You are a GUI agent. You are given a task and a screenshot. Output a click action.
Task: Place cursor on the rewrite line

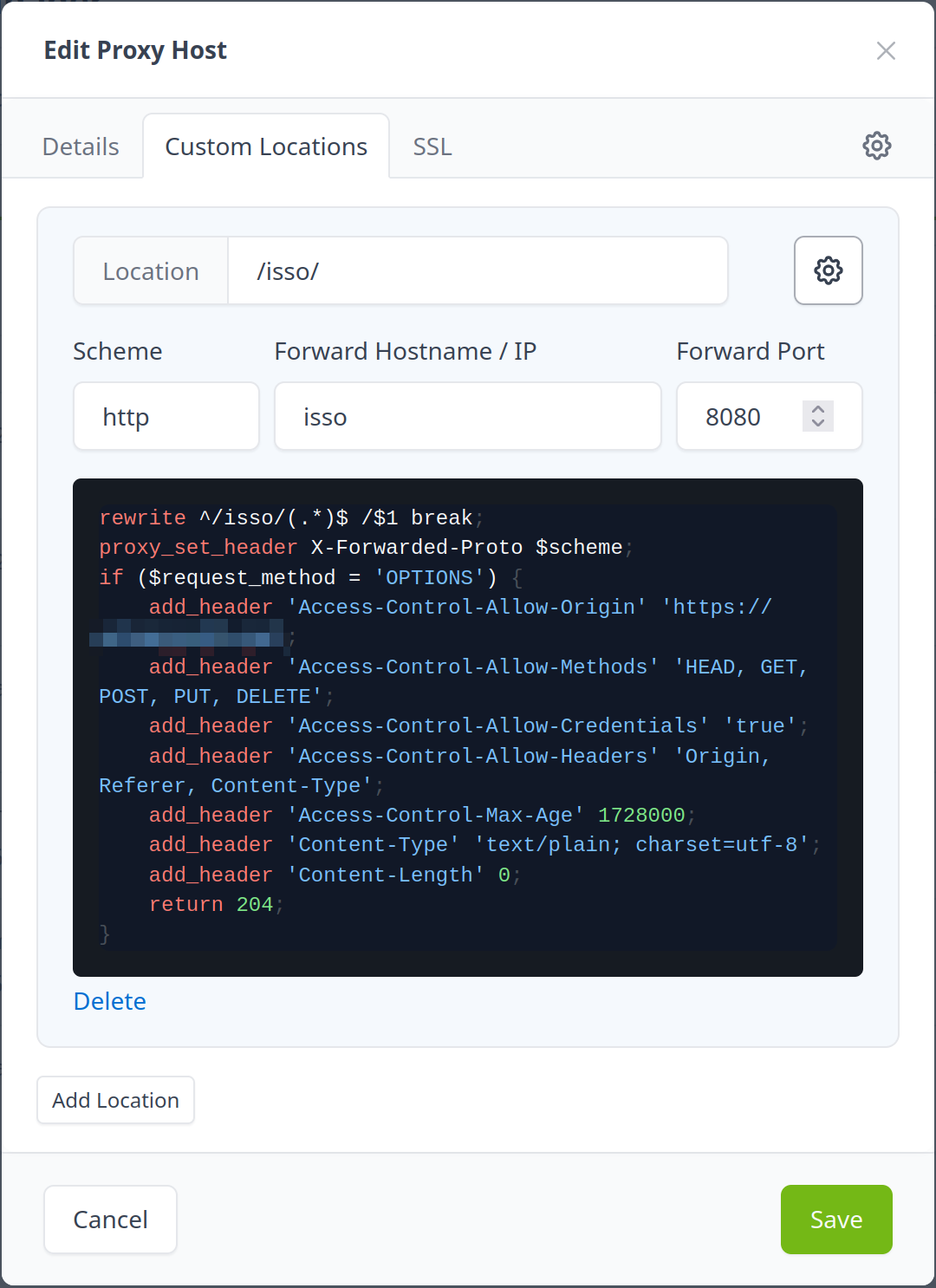pos(286,518)
